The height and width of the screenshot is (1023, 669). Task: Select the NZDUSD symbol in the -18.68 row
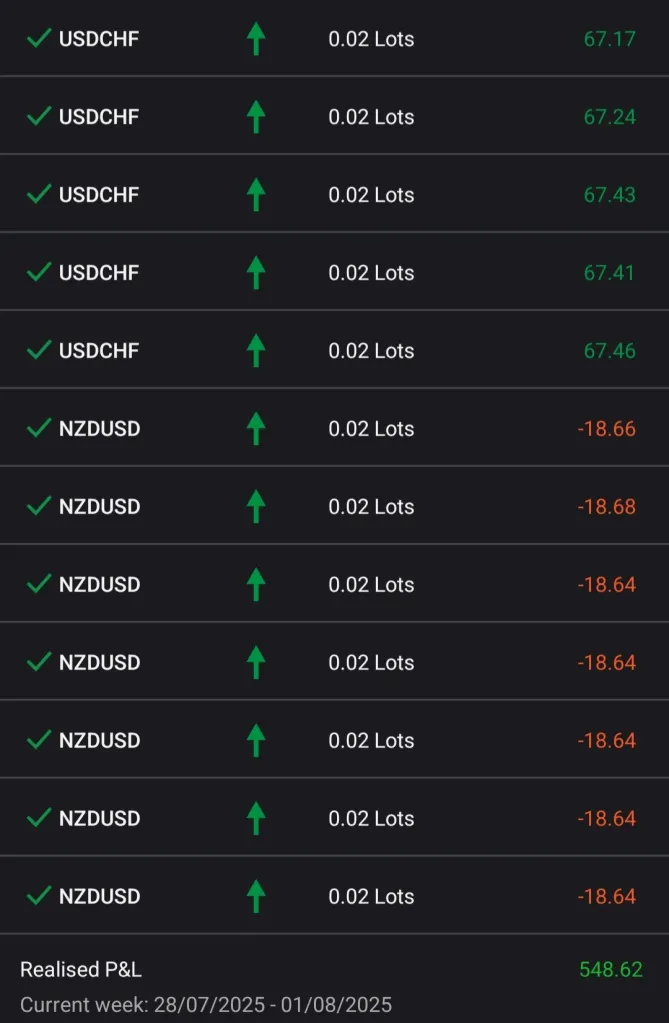pos(99,507)
